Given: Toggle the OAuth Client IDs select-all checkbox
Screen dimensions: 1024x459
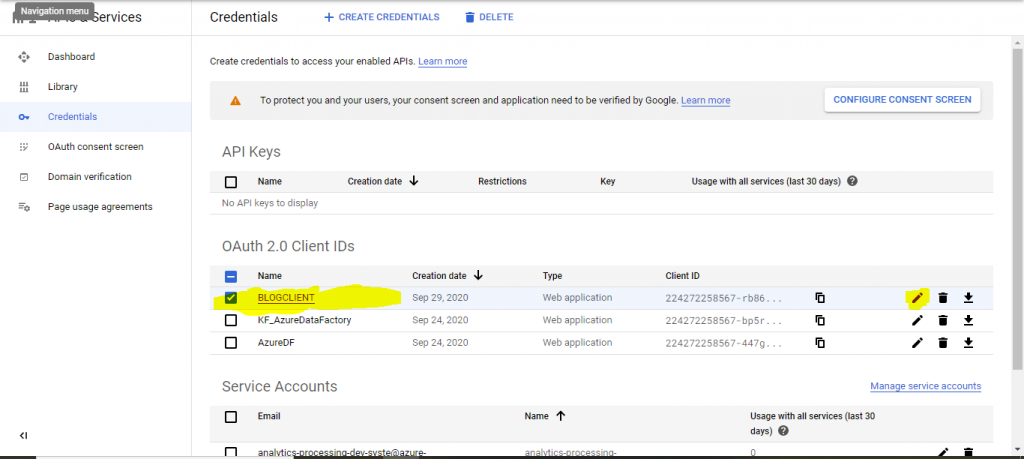Looking at the screenshot, I should click(231, 276).
